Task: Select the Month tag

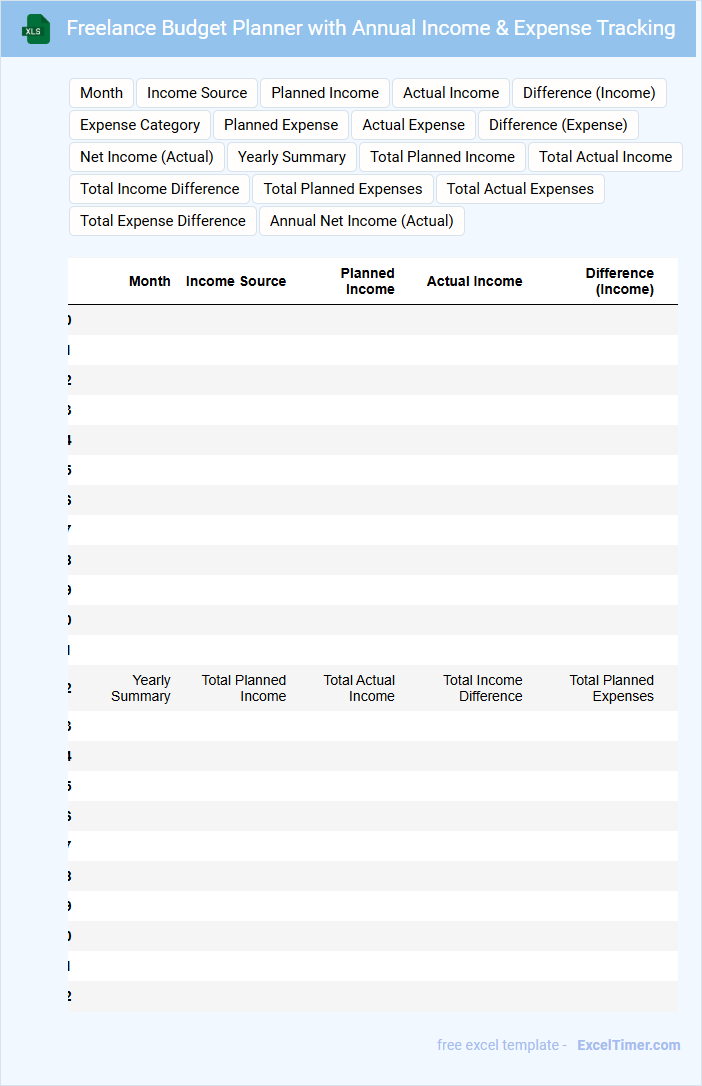Action: click(101, 93)
